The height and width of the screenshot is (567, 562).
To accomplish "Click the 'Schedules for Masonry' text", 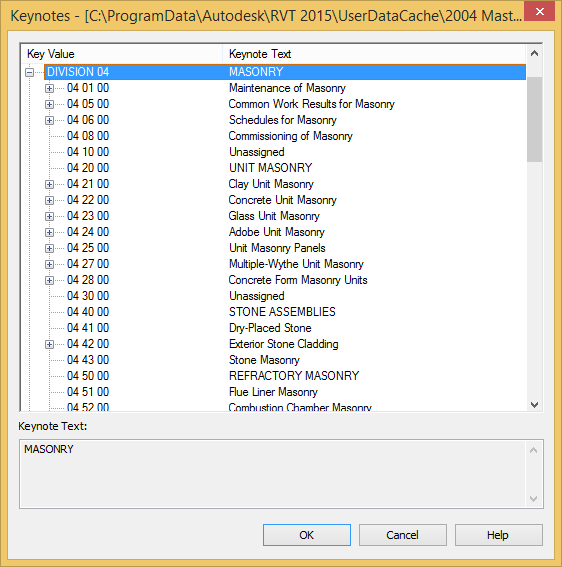I will tap(283, 120).
